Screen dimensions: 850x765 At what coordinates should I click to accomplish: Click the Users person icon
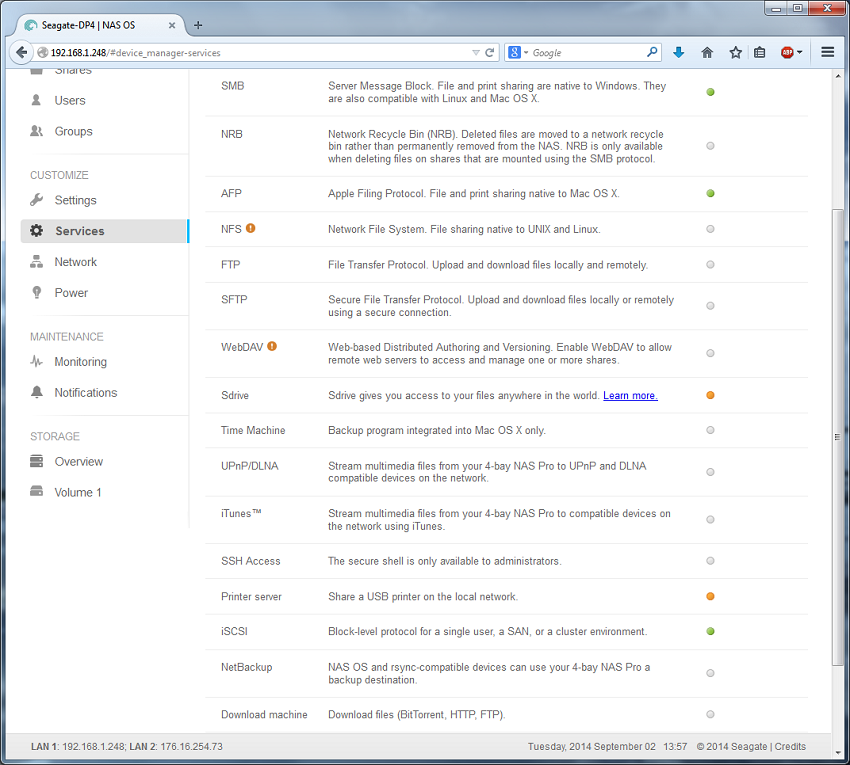point(36,100)
